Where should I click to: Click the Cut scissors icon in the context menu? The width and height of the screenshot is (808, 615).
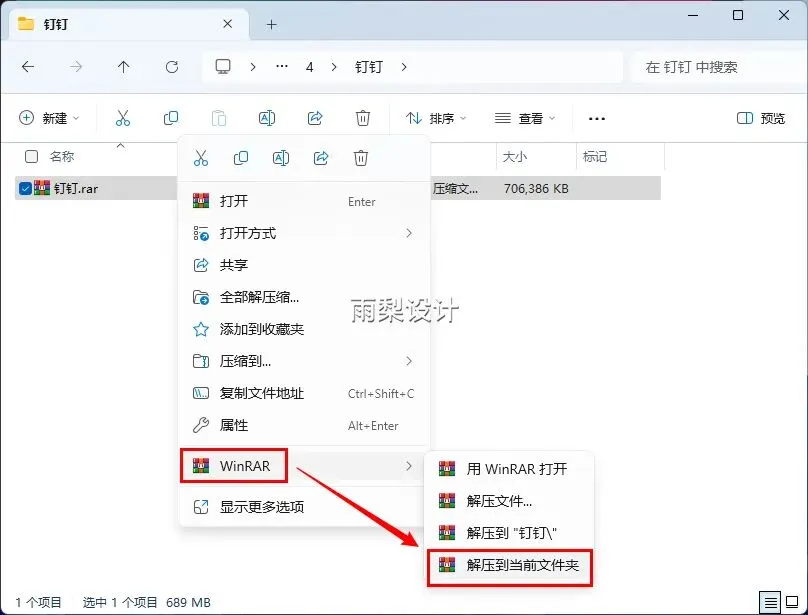[201, 158]
